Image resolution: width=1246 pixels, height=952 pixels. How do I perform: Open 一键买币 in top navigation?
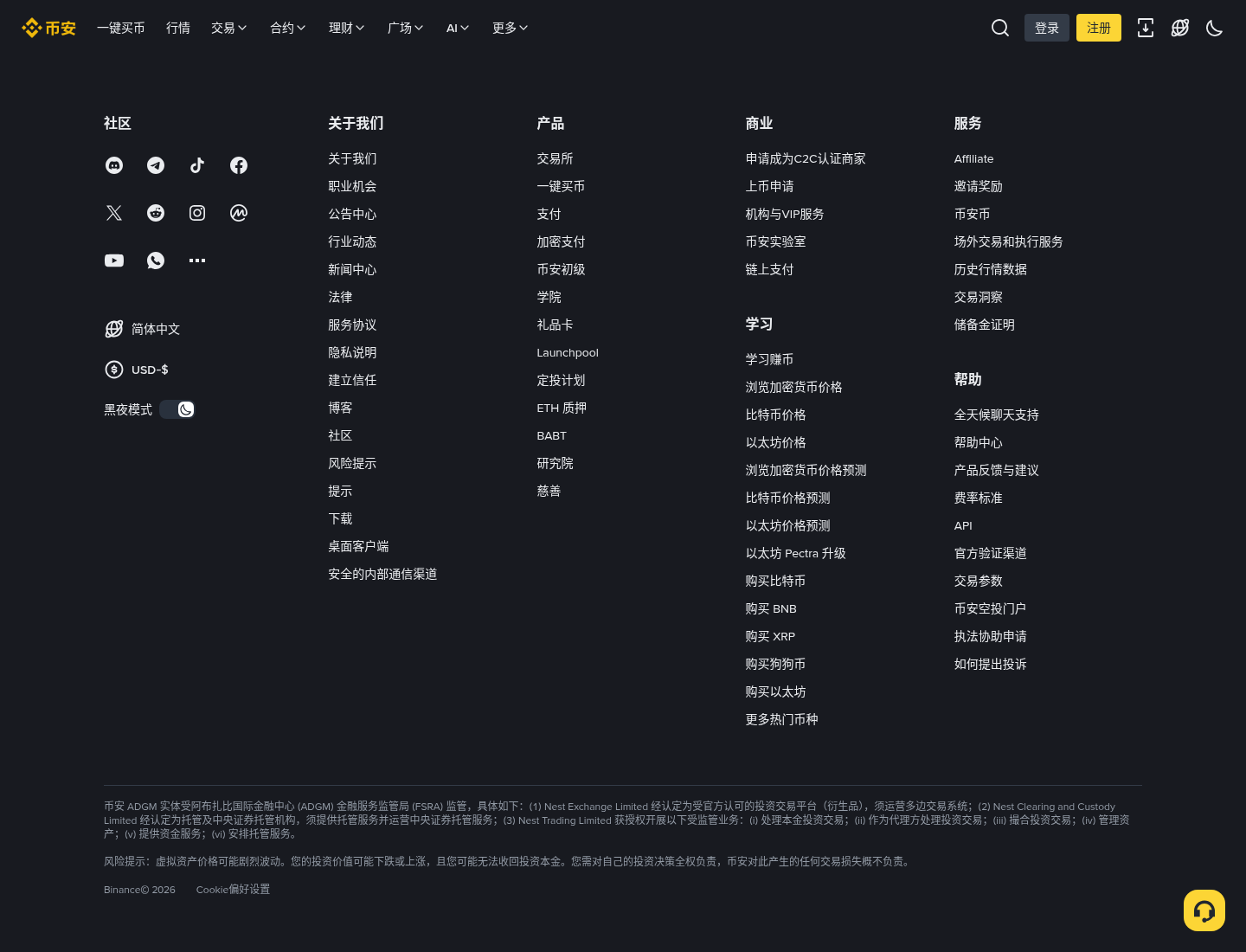pos(121,28)
